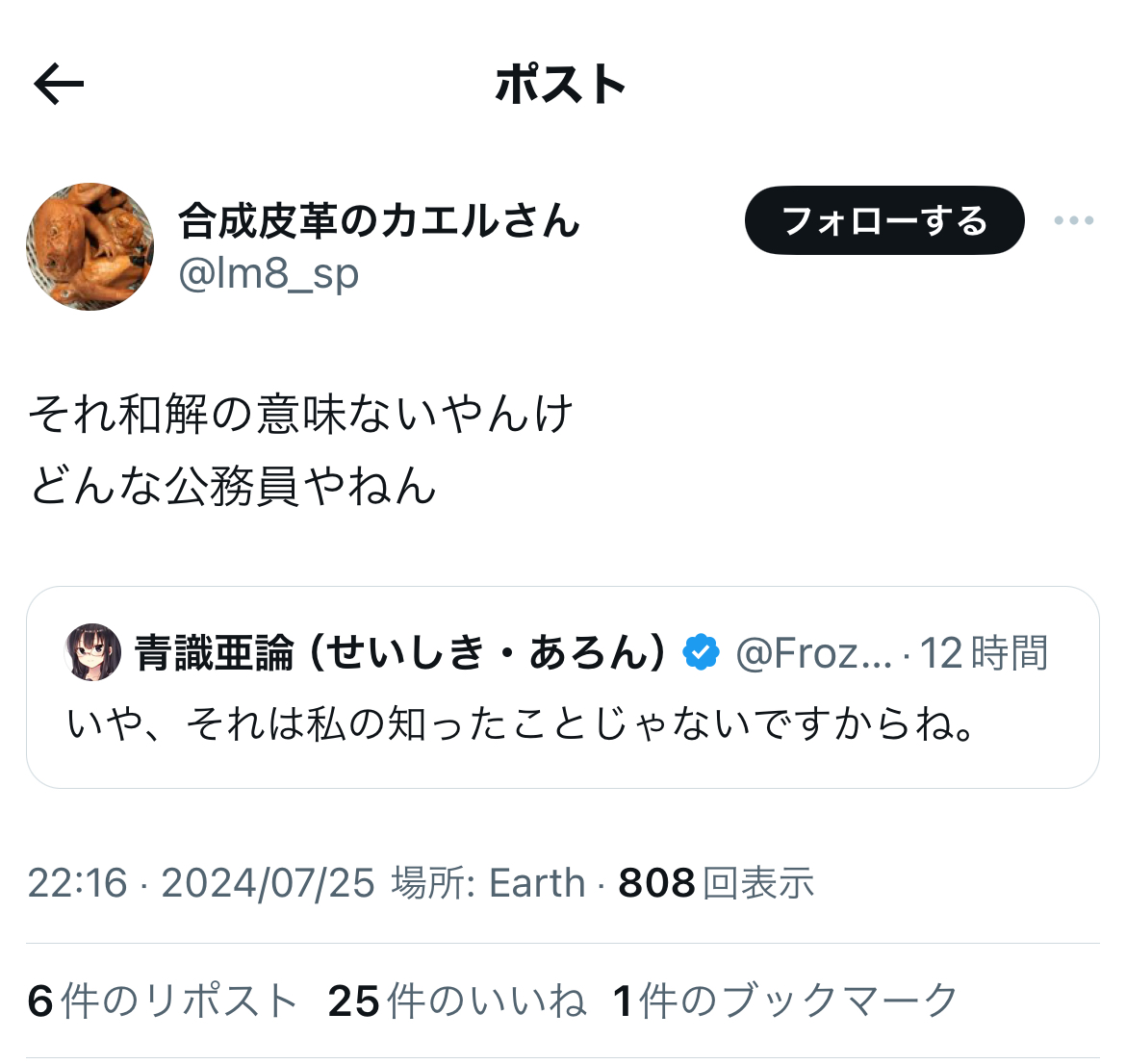Open the @lm8_sp handle link

click(269, 273)
